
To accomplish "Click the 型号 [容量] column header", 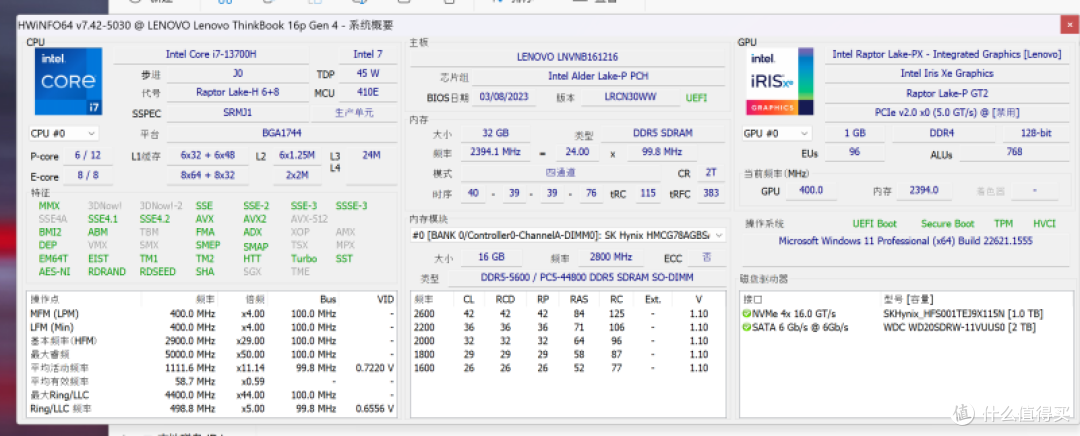I will click(908, 300).
